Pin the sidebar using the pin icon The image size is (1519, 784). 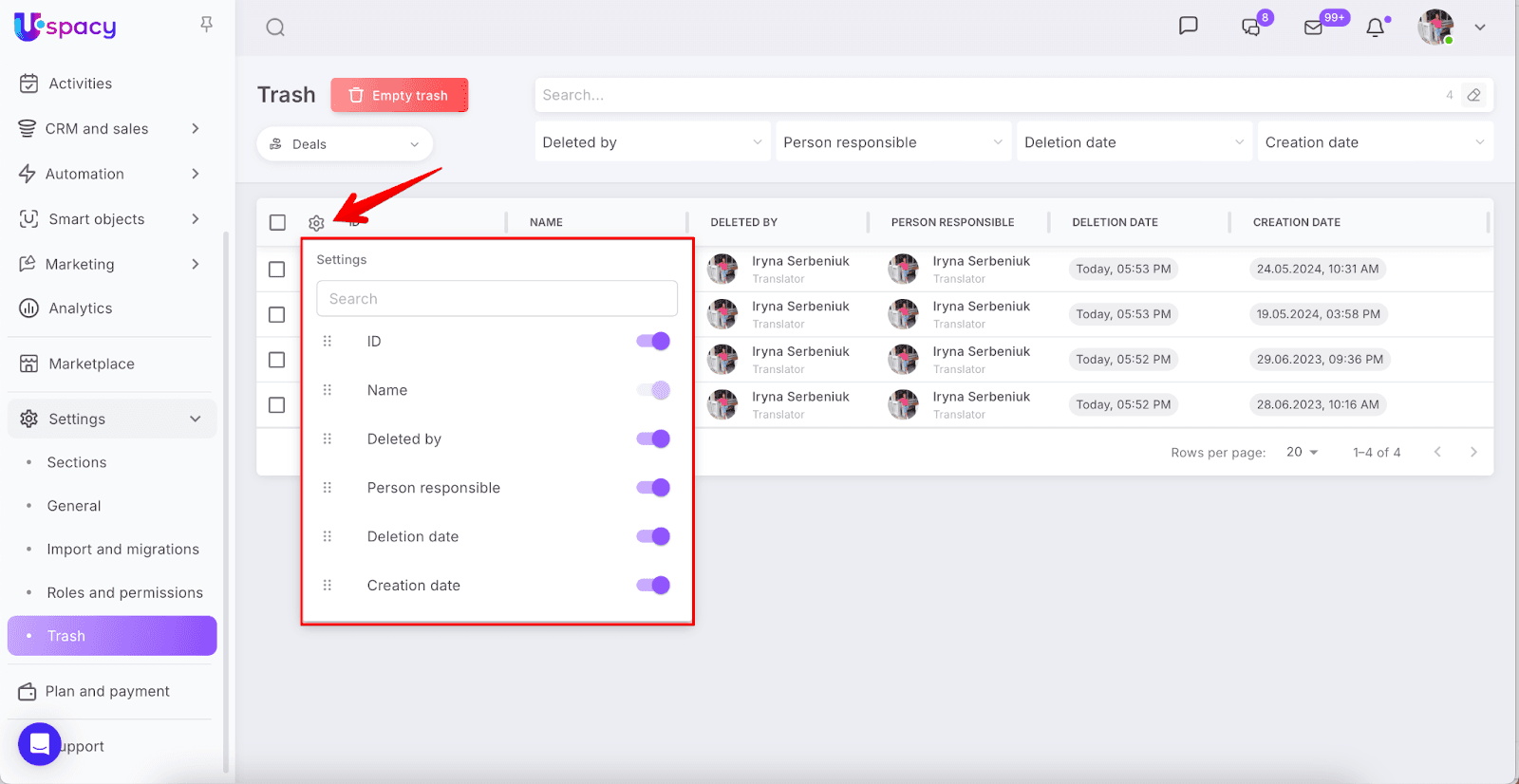point(206,25)
